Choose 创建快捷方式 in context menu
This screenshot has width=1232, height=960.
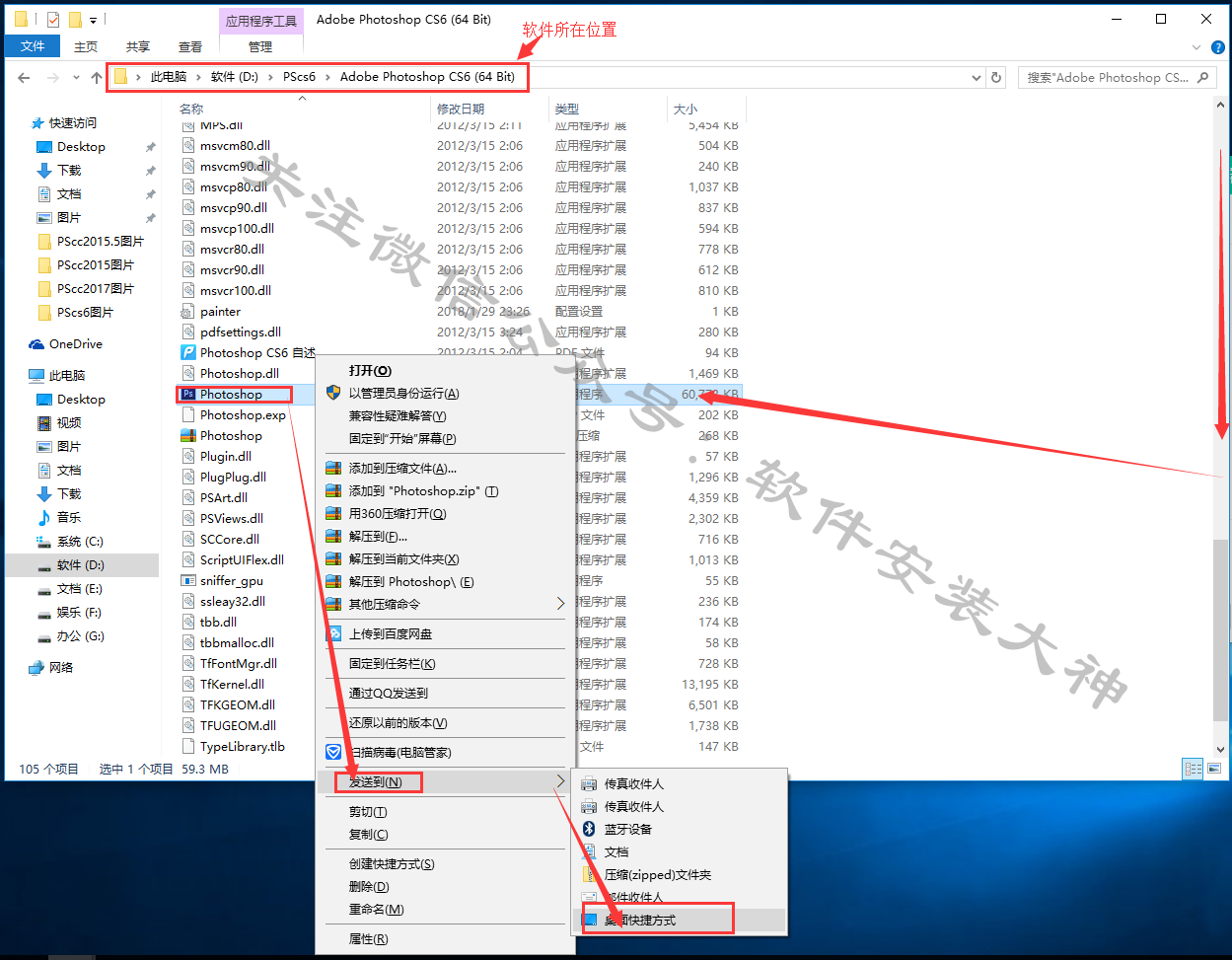coord(445,863)
